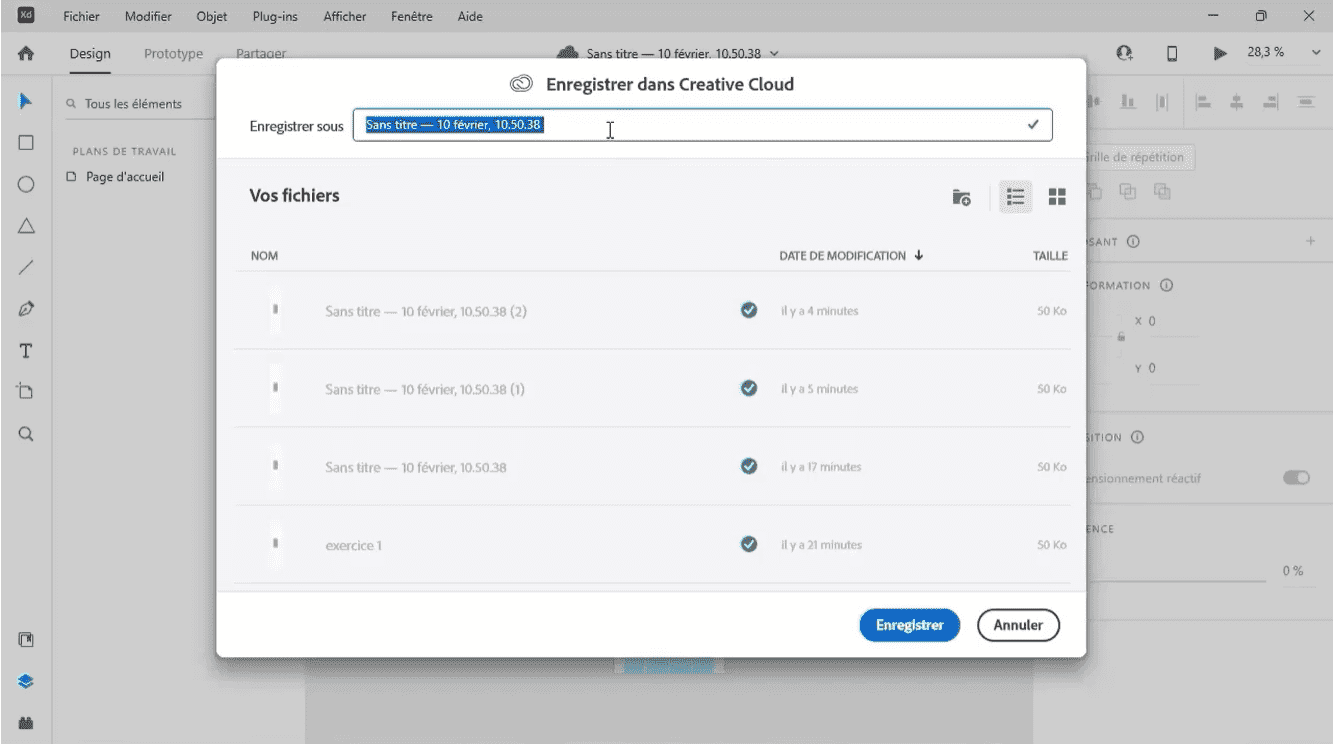This screenshot has width=1333, height=744.
Task: Open the Aide menu
Action: coord(470,16)
